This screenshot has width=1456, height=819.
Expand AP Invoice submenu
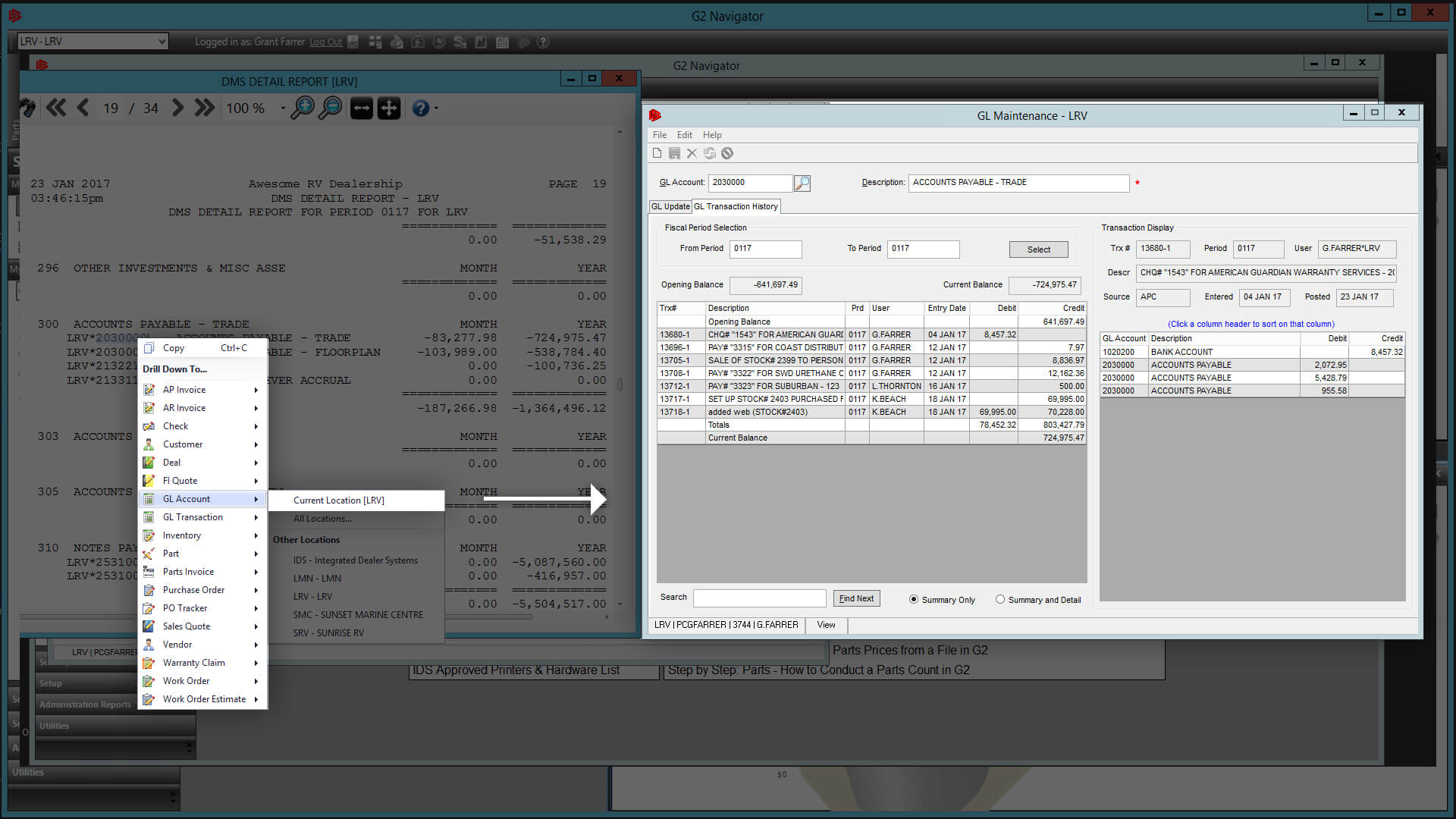[203, 390]
